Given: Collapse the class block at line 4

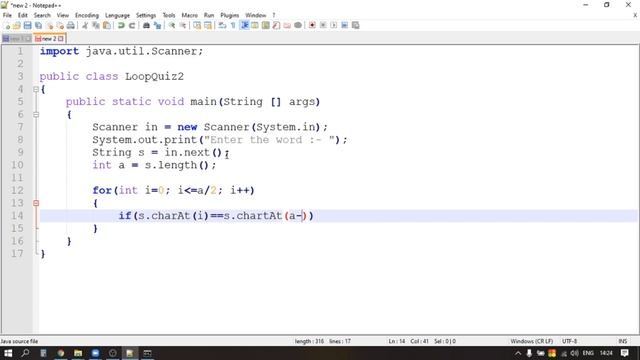Looking at the screenshot, I should point(36,89).
